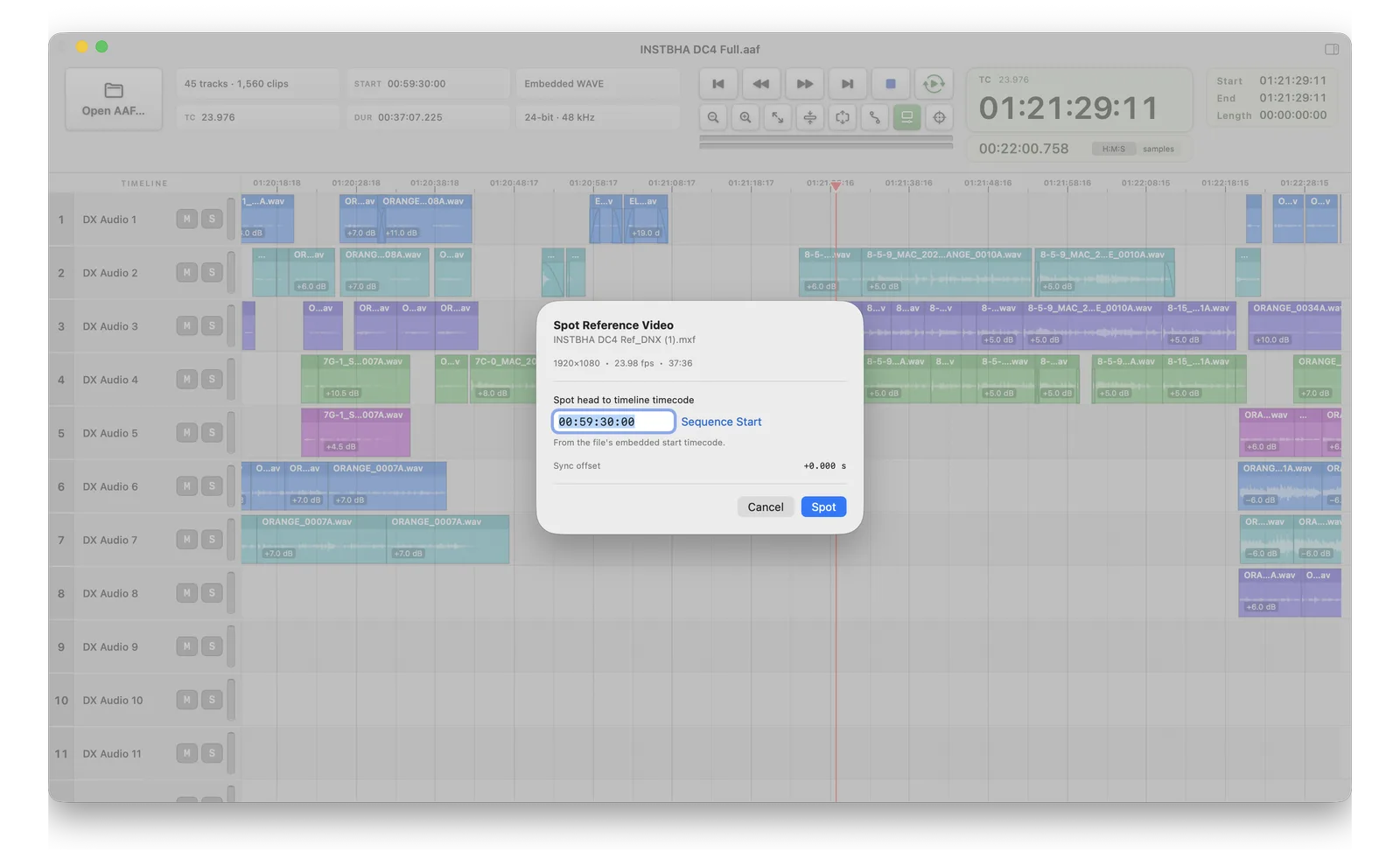Solo DX Audio 1 track
Screen dimensions: 1400x866
[x=212, y=220]
